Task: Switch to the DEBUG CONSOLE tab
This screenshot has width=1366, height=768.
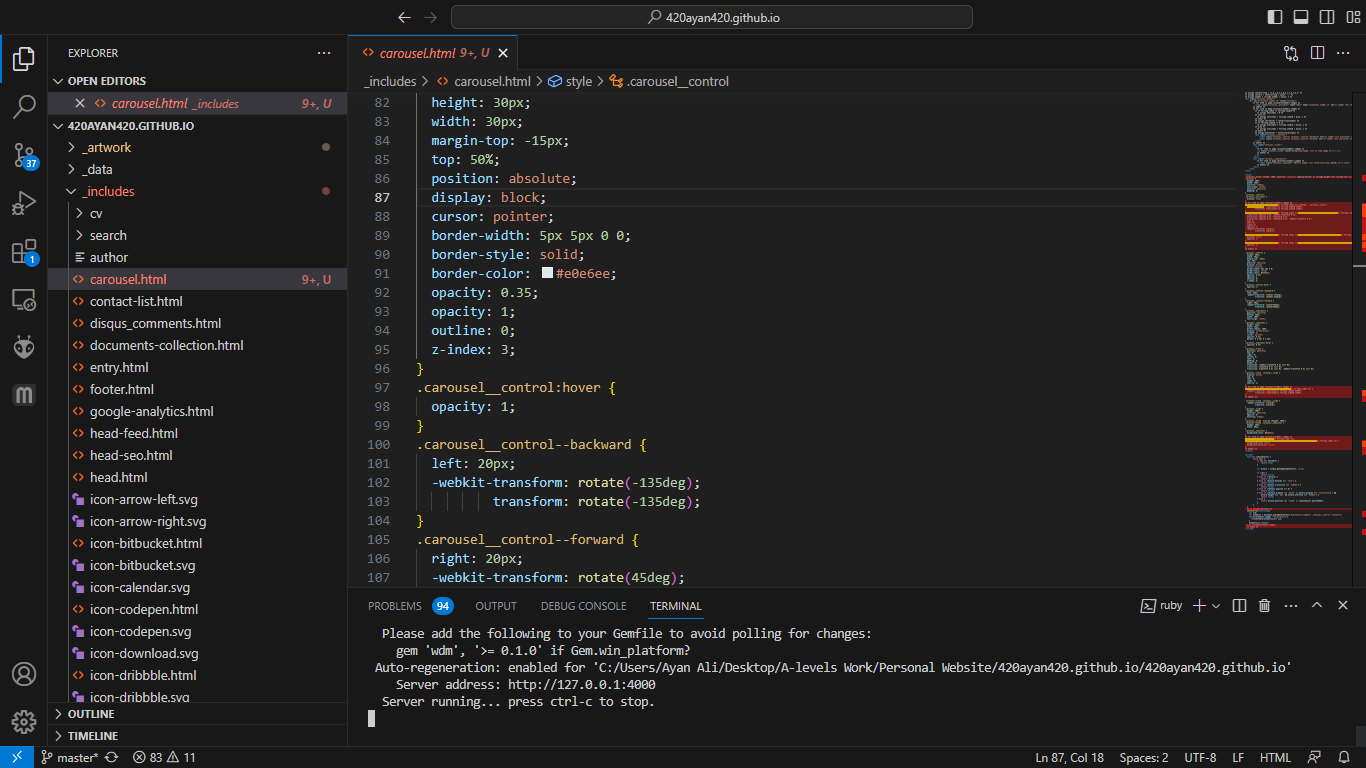Action: click(583, 606)
